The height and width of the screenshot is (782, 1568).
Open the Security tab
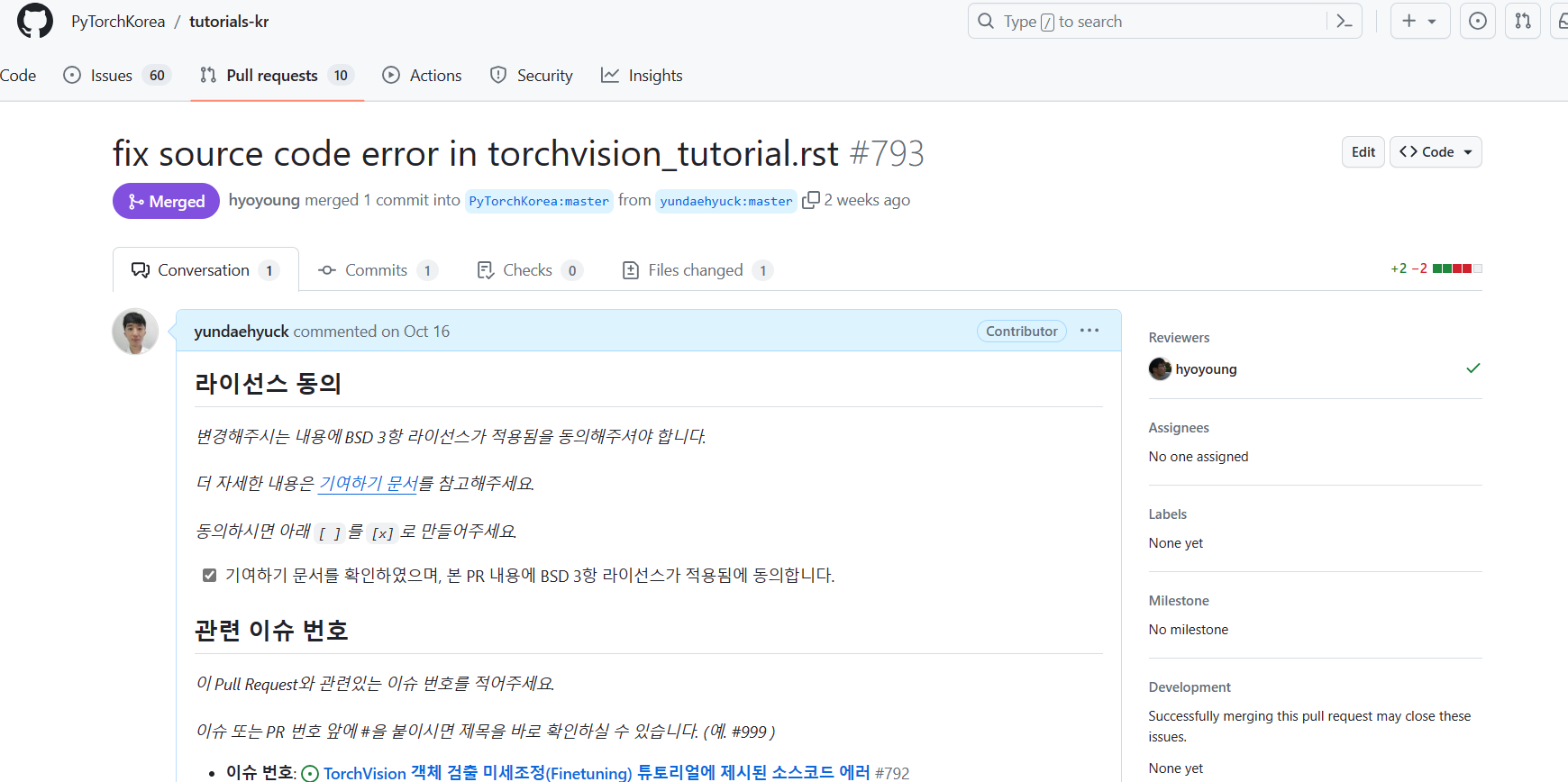coord(531,76)
